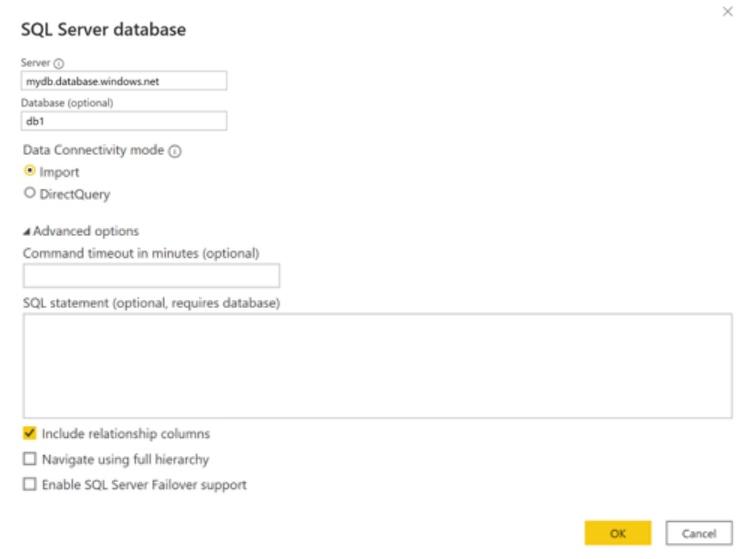The width and height of the screenshot is (743, 559).
Task: Enable Navigate using full hierarchy
Action: 29,460
